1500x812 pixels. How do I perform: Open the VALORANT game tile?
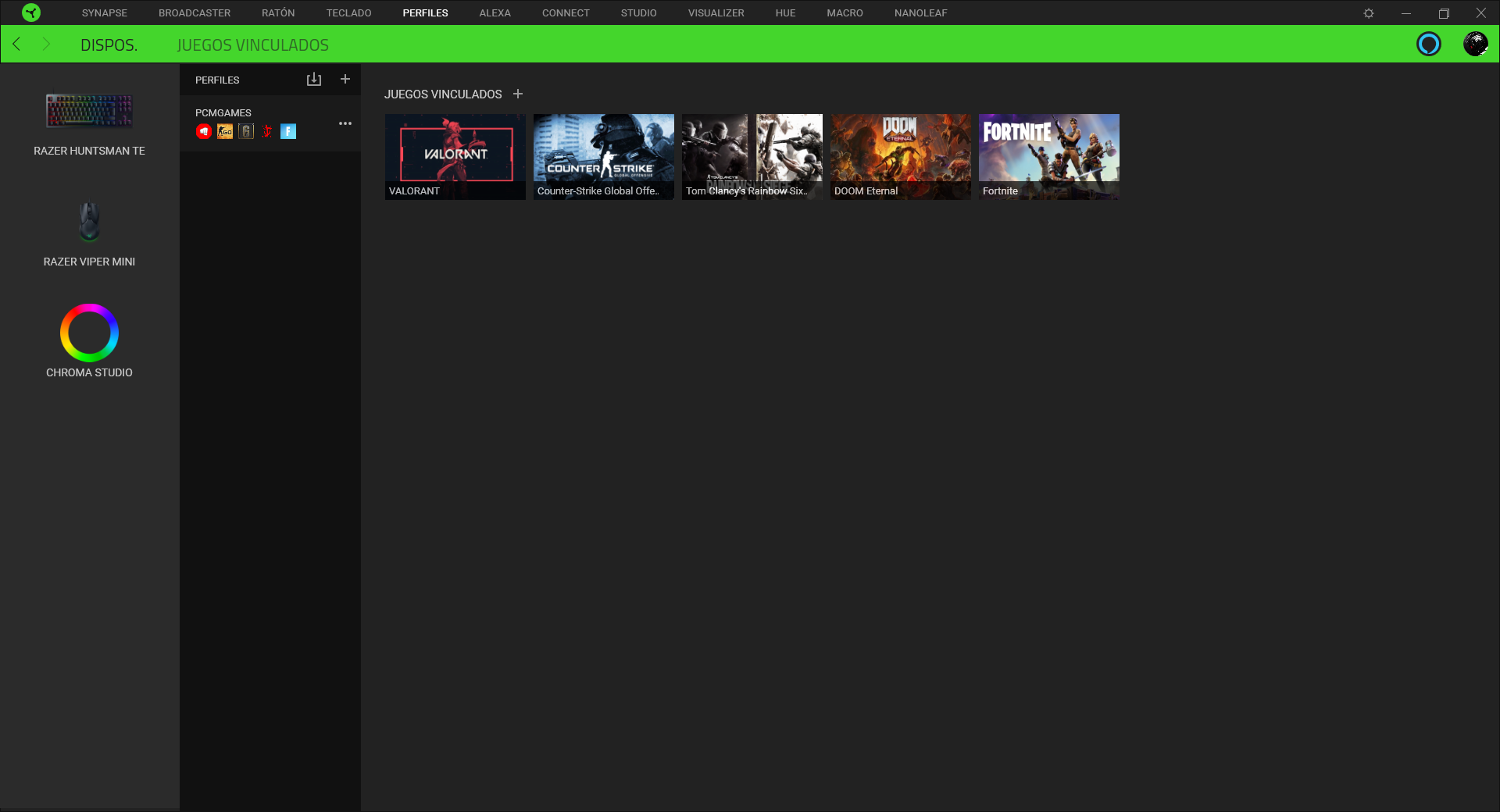pos(455,157)
